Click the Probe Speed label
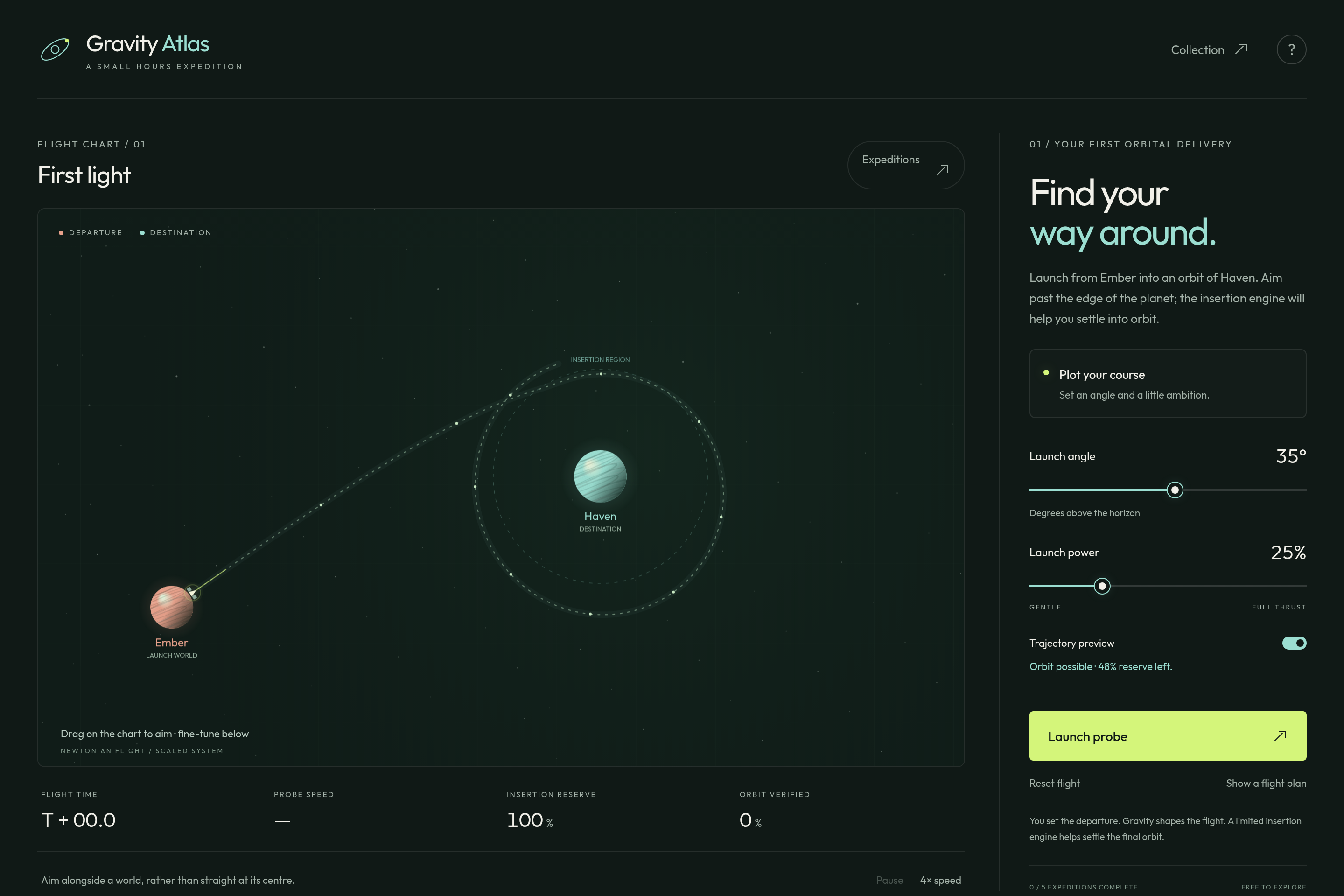Screen dimensions: 1344x896 [303, 794]
